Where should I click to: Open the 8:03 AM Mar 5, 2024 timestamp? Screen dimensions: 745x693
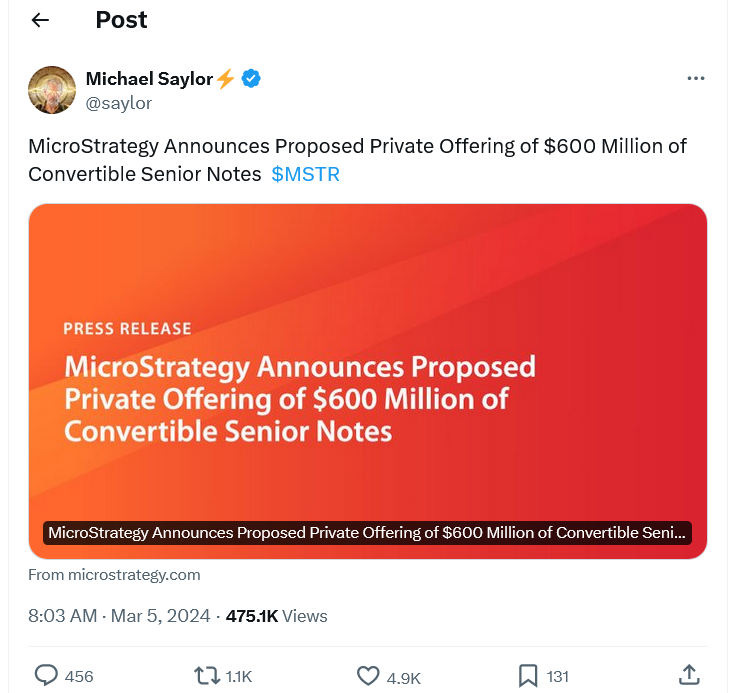coord(119,616)
